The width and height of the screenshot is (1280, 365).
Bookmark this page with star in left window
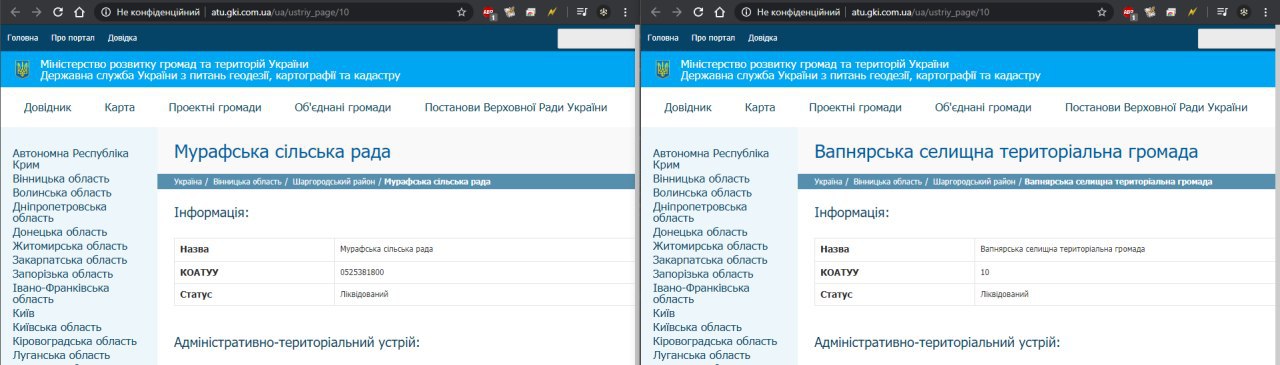click(x=461, y=12)
